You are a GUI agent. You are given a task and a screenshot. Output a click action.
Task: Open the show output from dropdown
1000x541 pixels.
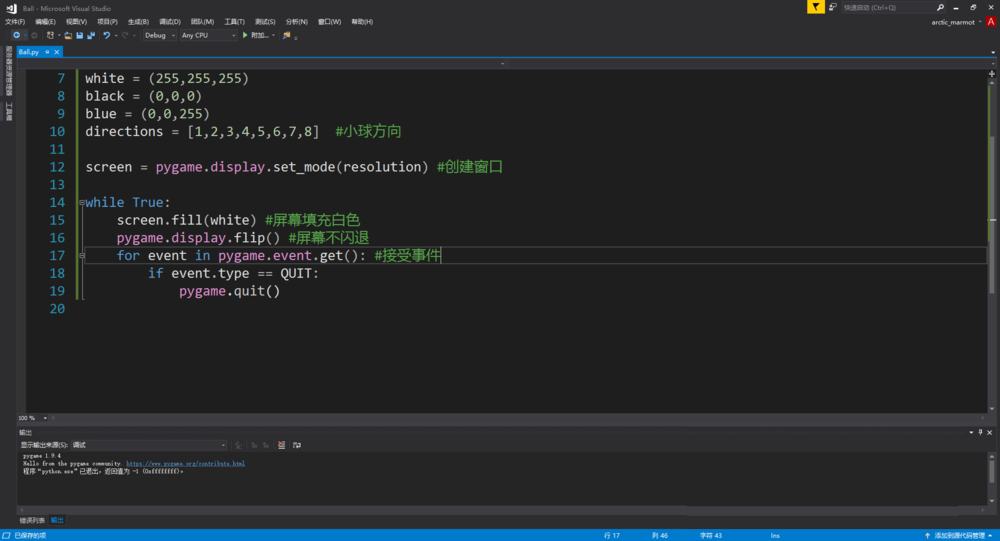[x=149, y=445]
